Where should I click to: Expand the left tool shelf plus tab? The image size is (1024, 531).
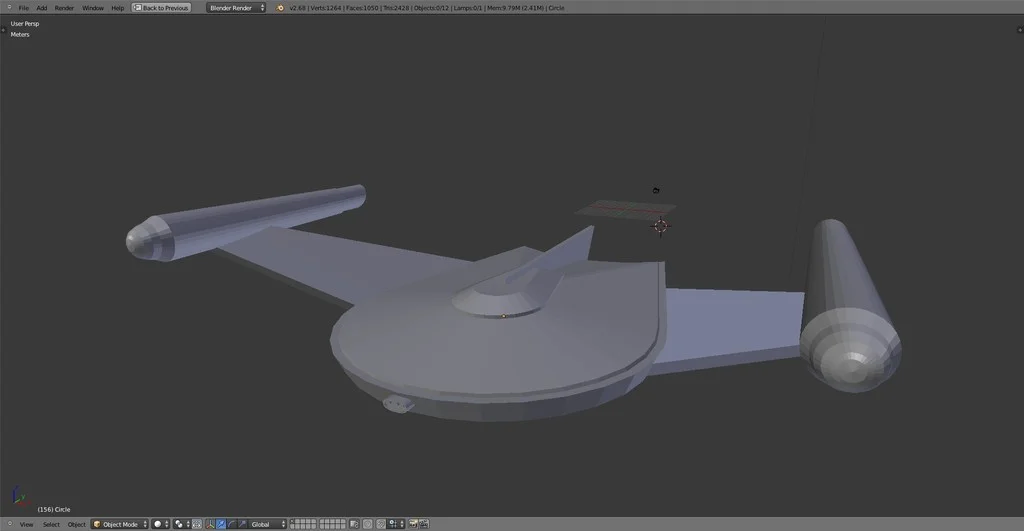point(3,30)
